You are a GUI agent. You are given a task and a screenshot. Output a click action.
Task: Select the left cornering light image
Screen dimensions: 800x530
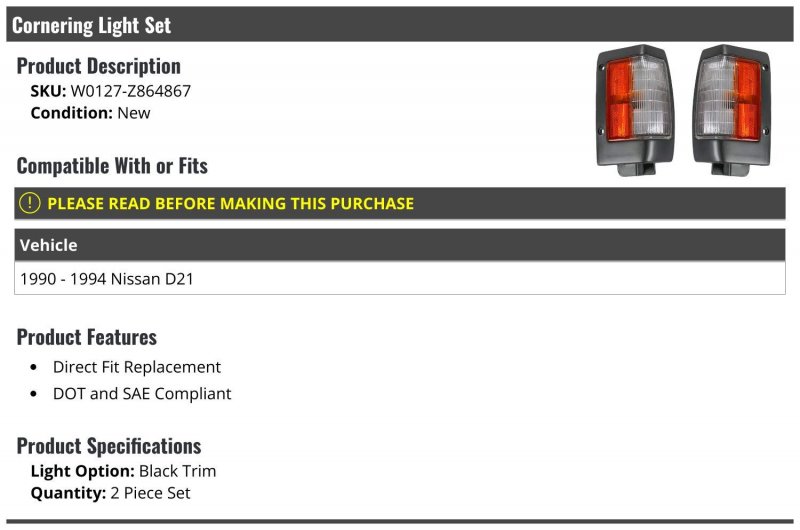click(635, 111)
